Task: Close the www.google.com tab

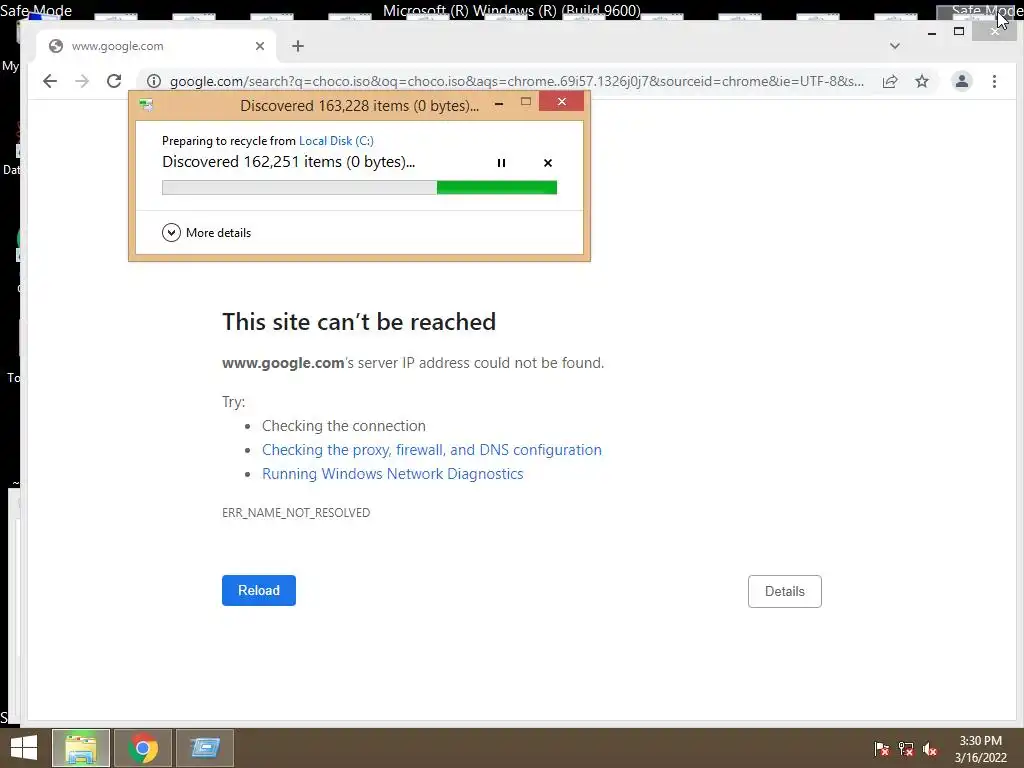Action: point(260,46)
